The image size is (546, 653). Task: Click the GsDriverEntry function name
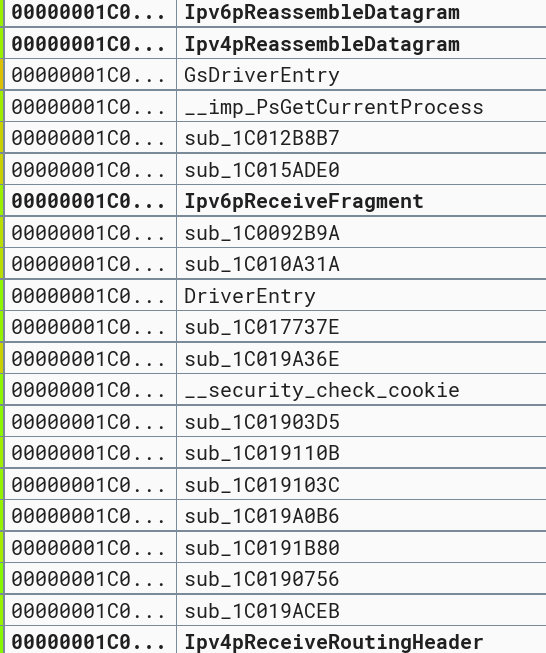tap(262, 75)
